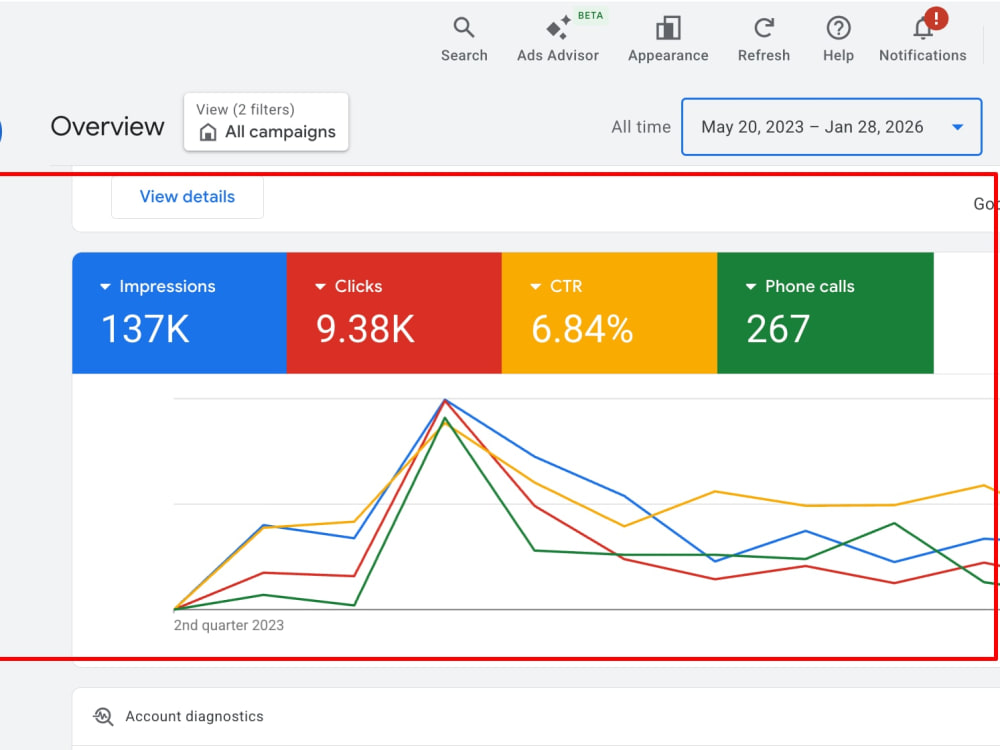Viewport: 1000px width, 750px height.
Task: Expand the Phone calls metric dropdown
Action: [751, 287]
